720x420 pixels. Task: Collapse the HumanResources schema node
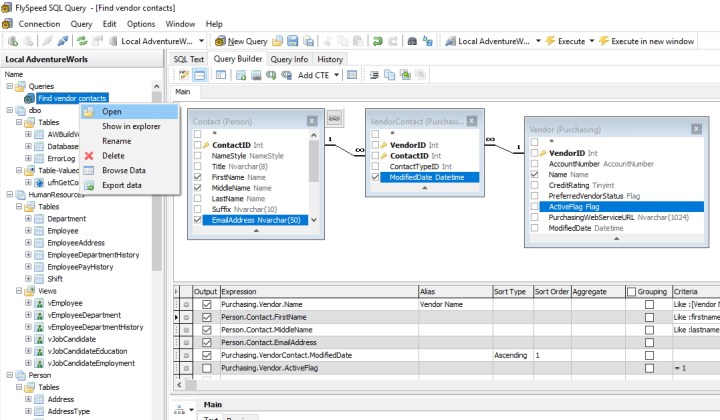tap(9, 195)
